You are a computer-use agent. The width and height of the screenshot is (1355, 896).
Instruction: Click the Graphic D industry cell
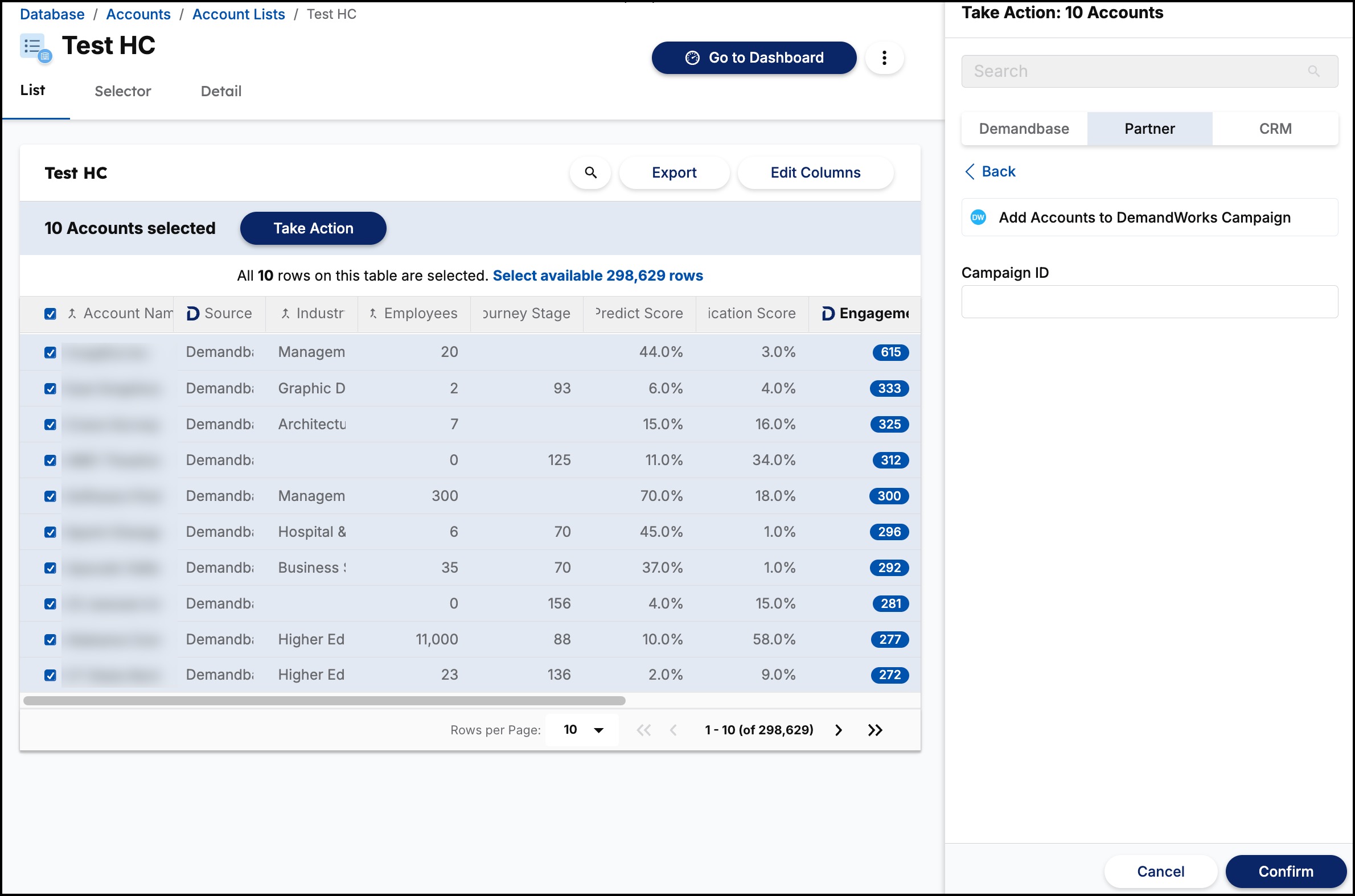click(312, 388)
